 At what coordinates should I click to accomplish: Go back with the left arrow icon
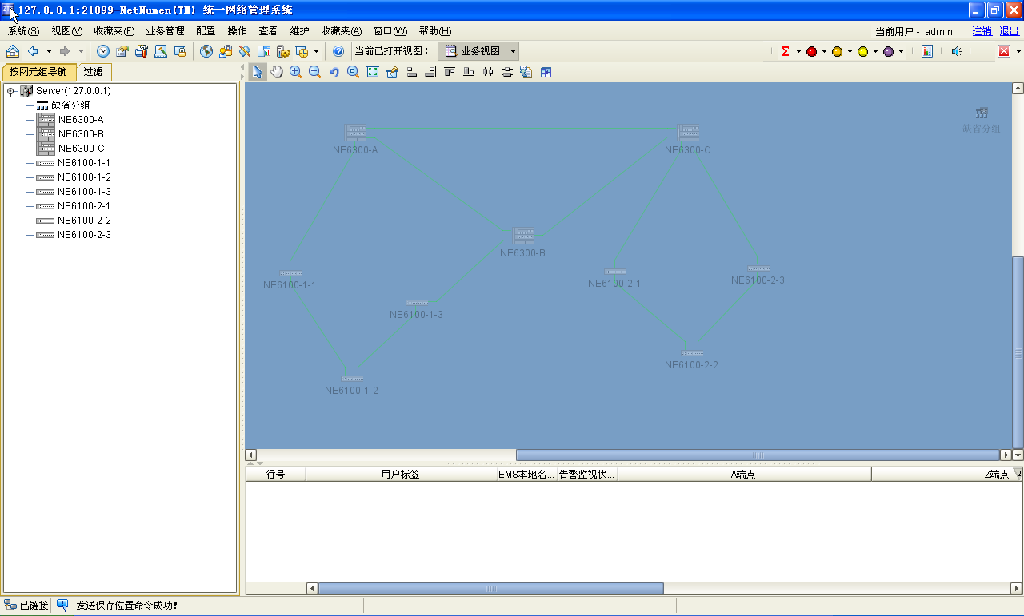pos(33,51)
